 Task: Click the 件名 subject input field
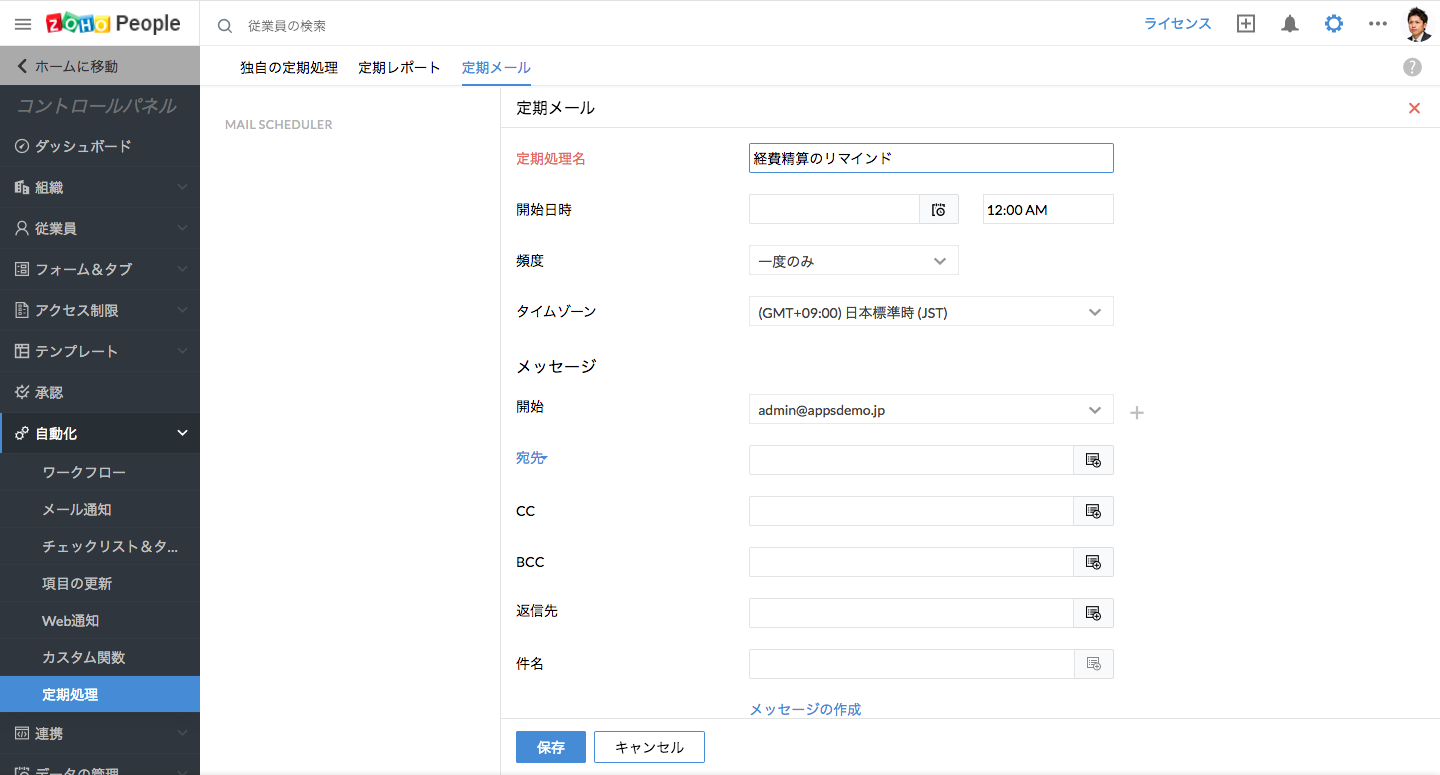click(x=911, y=664)
